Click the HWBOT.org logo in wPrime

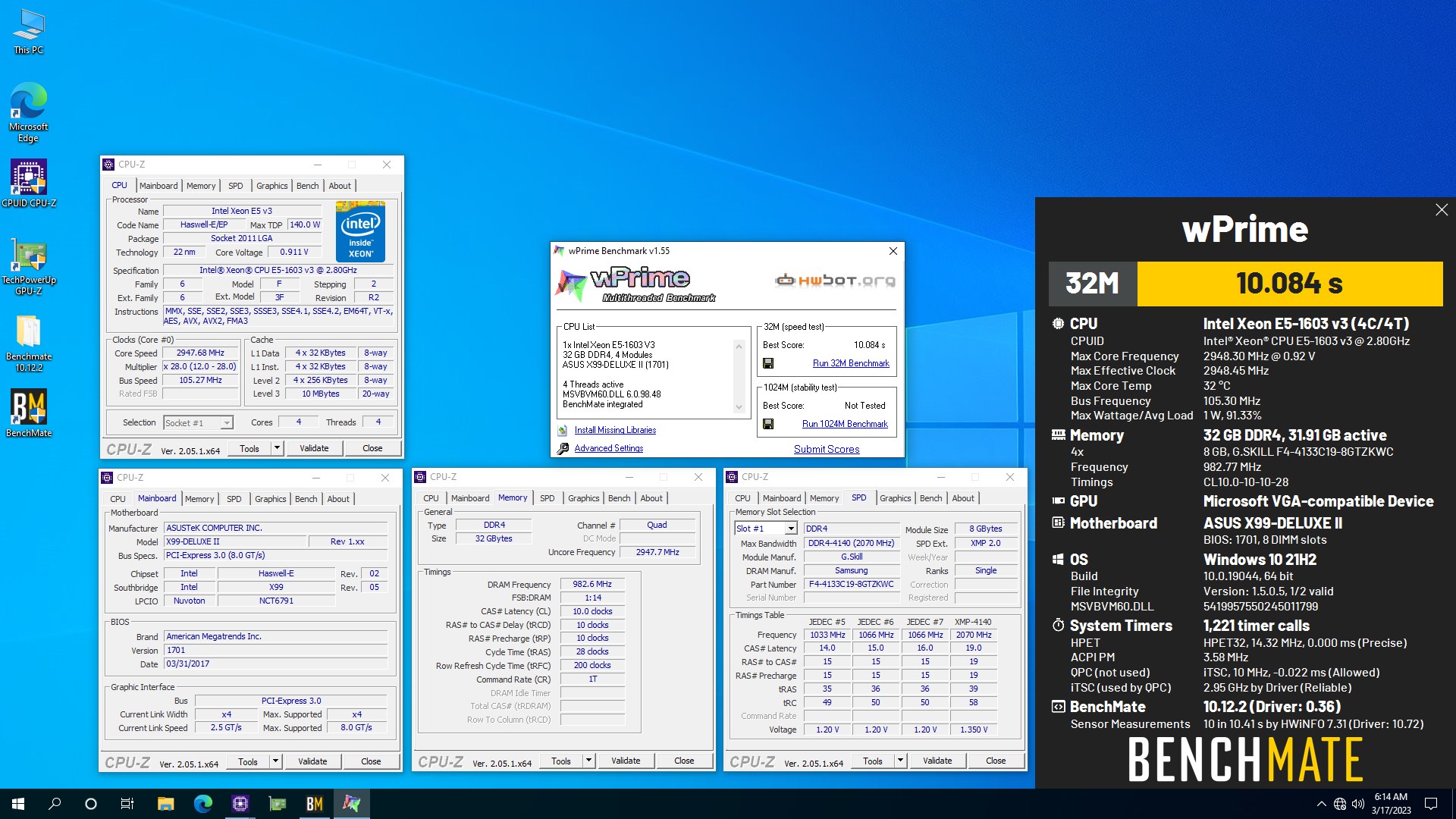coord(836,281)
